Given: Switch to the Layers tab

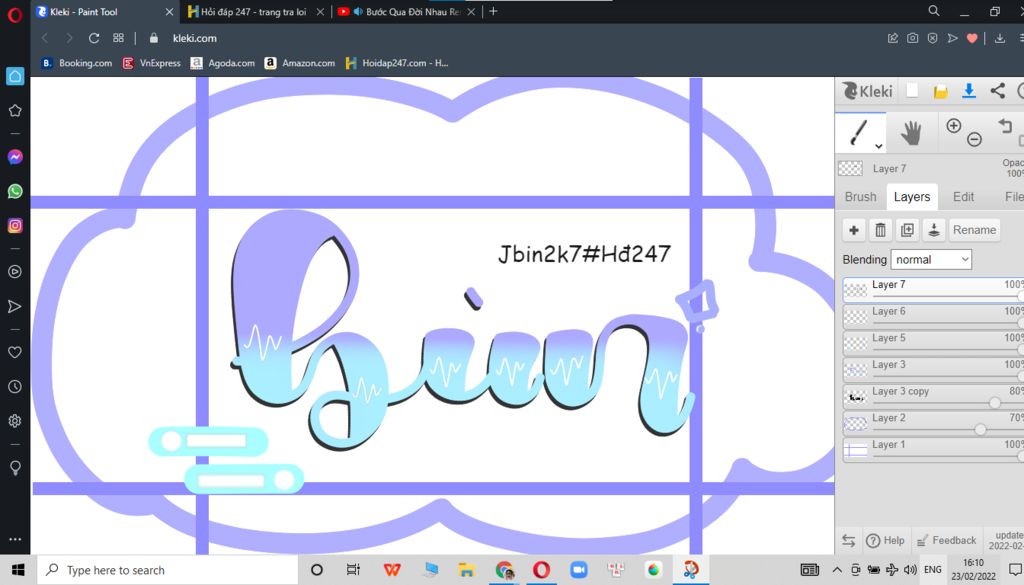Looking at the screenshot, I should (x=912, y=197).
